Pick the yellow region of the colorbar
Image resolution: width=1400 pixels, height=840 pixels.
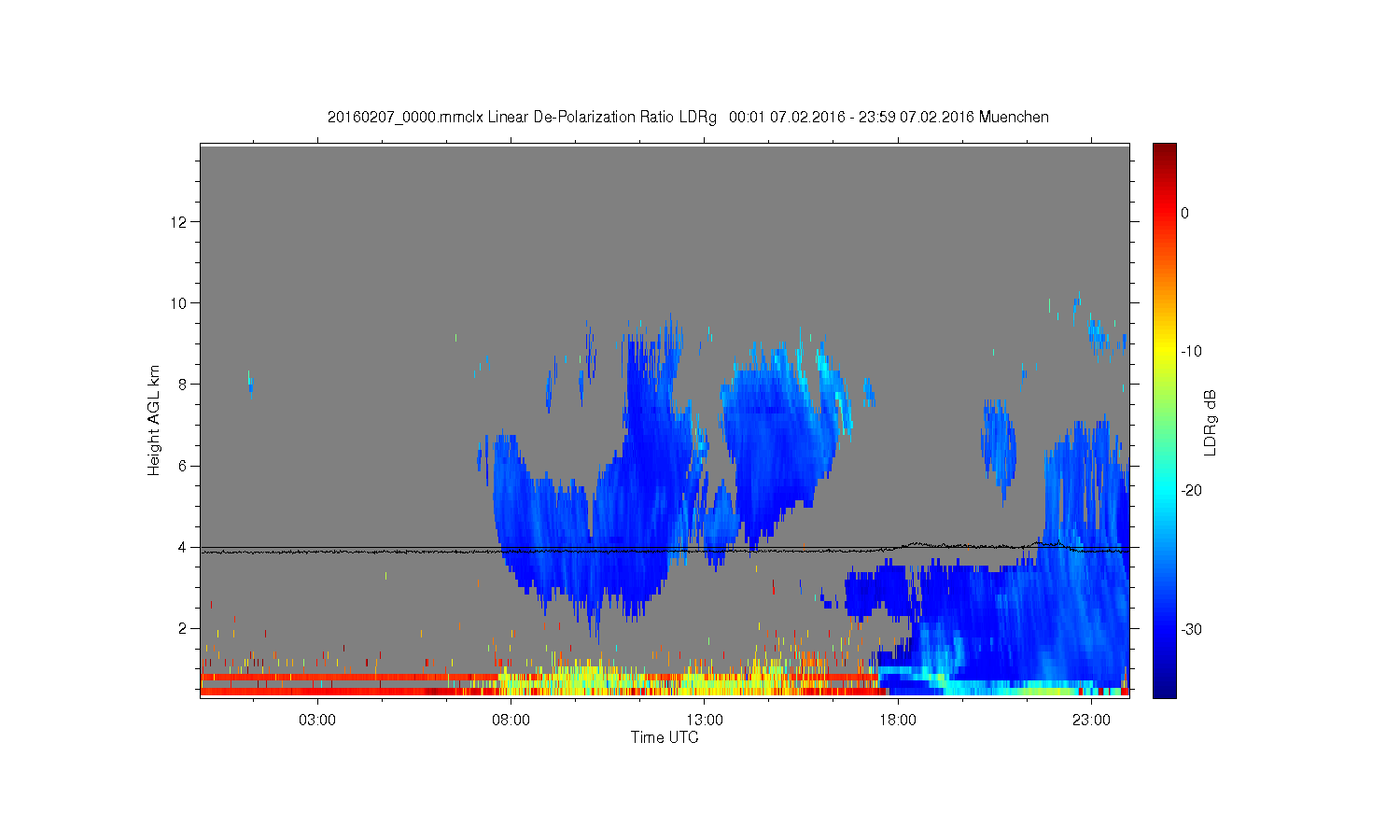1164,352
